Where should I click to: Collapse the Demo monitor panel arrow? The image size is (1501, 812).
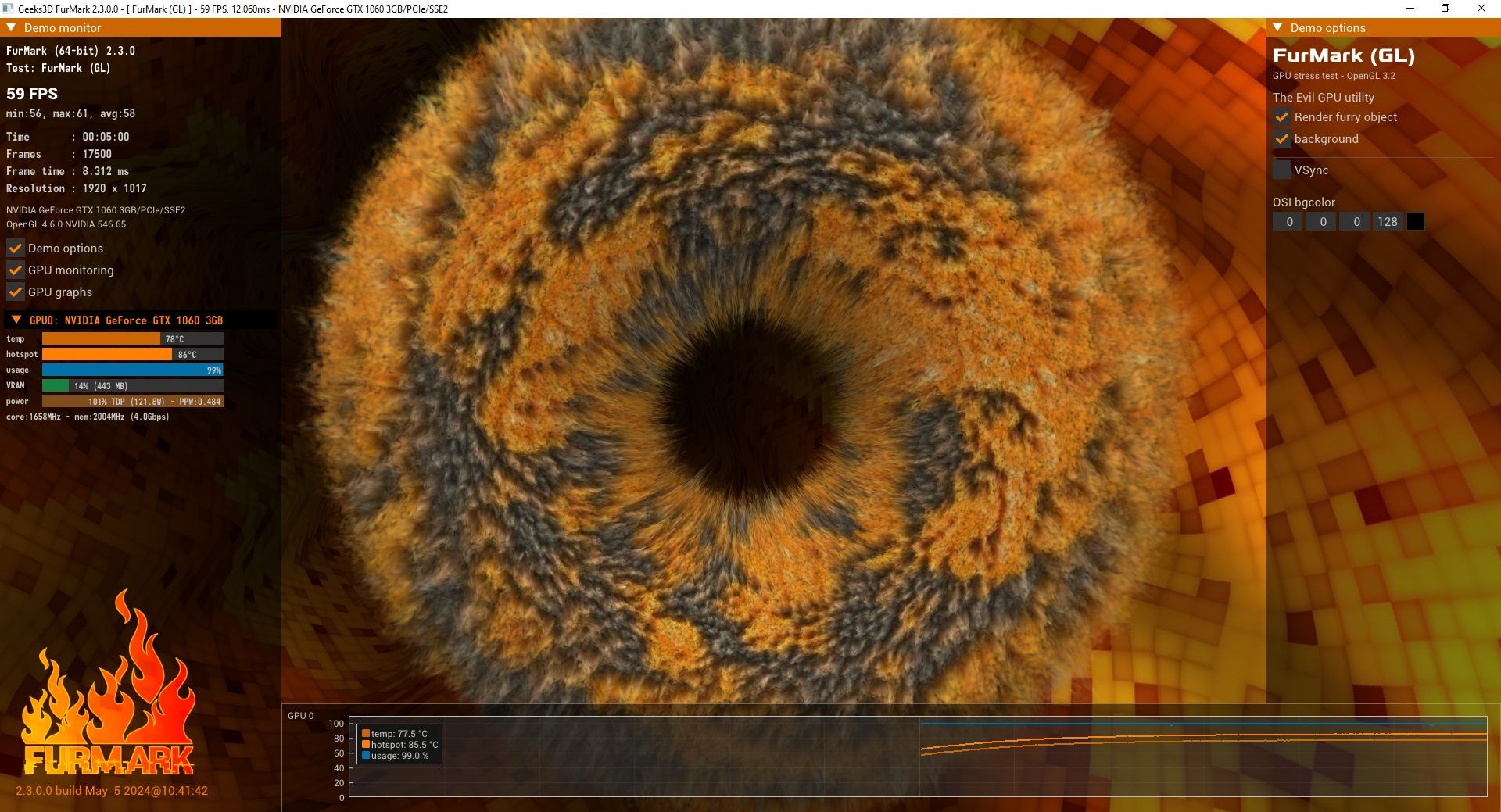pos(11,27)
